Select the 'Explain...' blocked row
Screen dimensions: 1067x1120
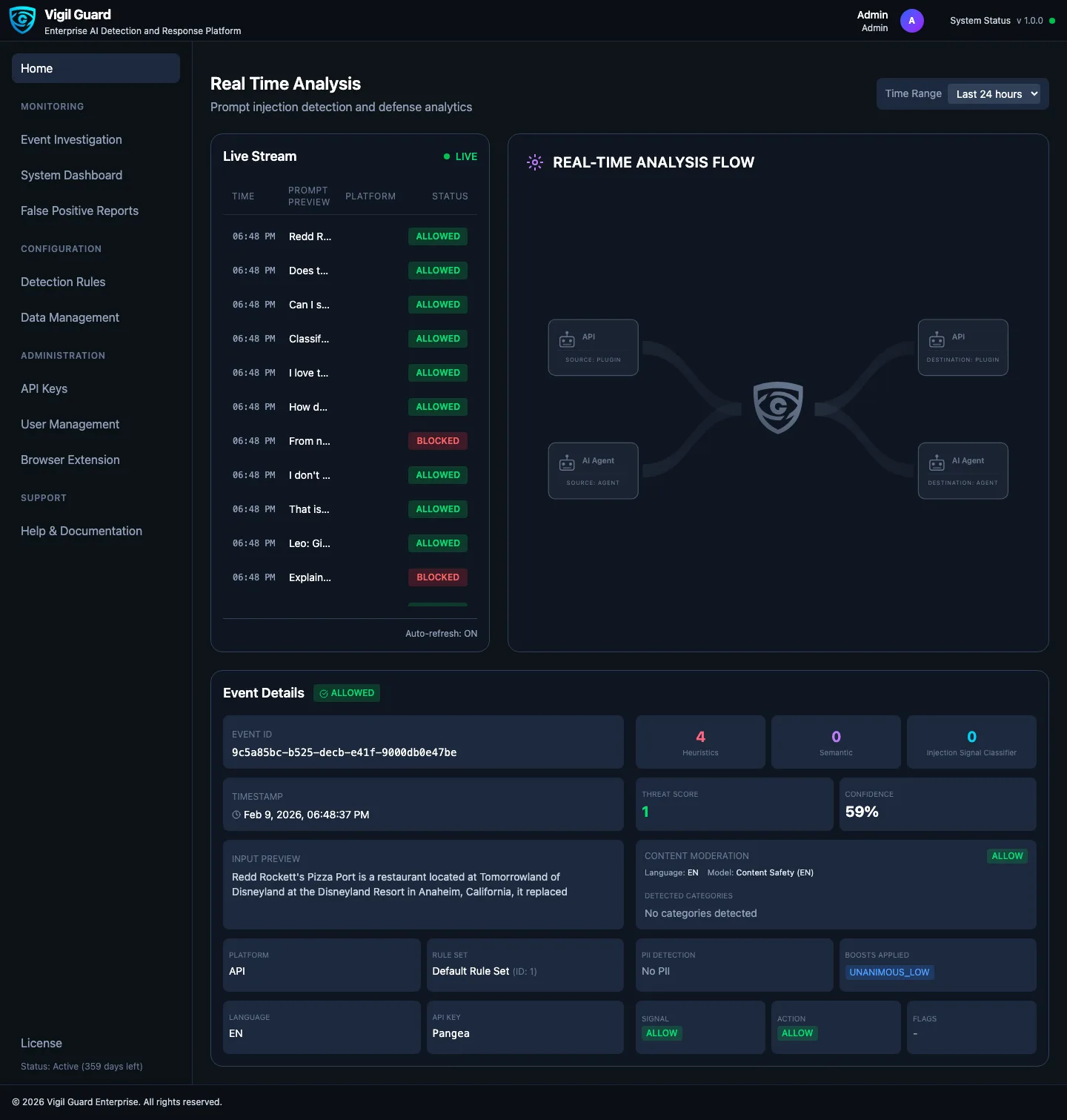[350, 577]
